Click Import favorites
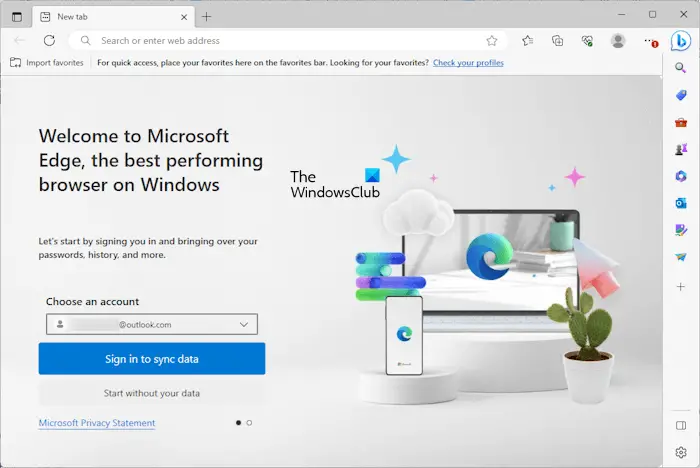The width and height of the screenshot is (700, 468). point(47,63)
